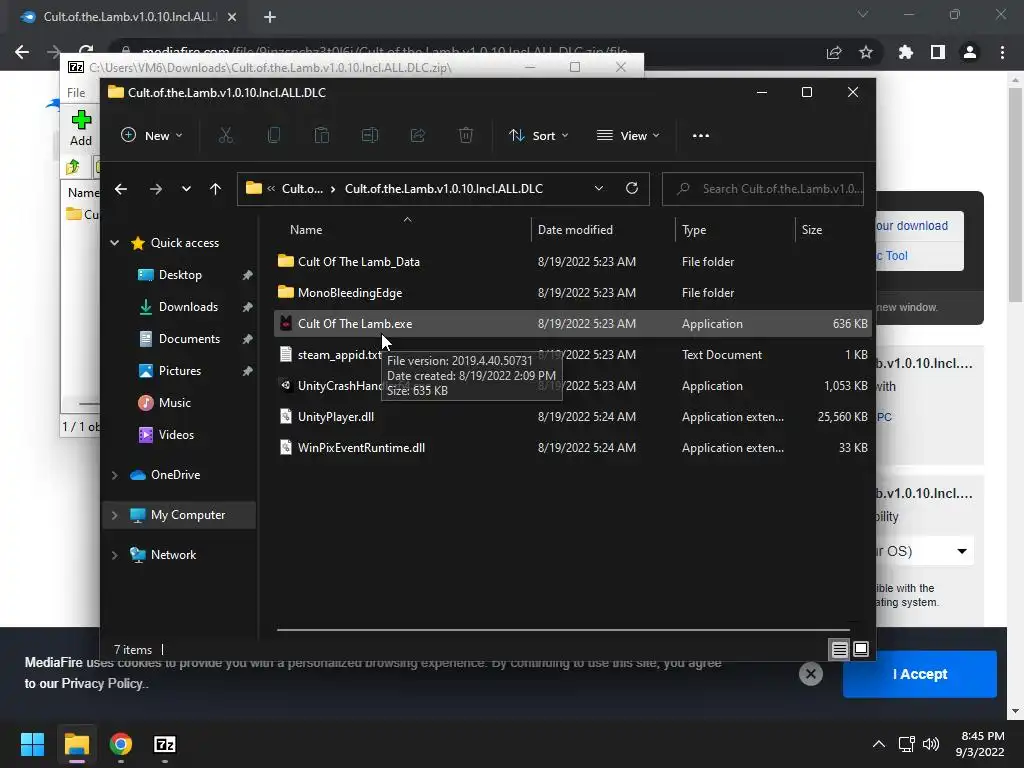Select the WinPixEventRuntime.dll file
The height and width of the screenshot is (768, 1024).
(x=573, y=447)
